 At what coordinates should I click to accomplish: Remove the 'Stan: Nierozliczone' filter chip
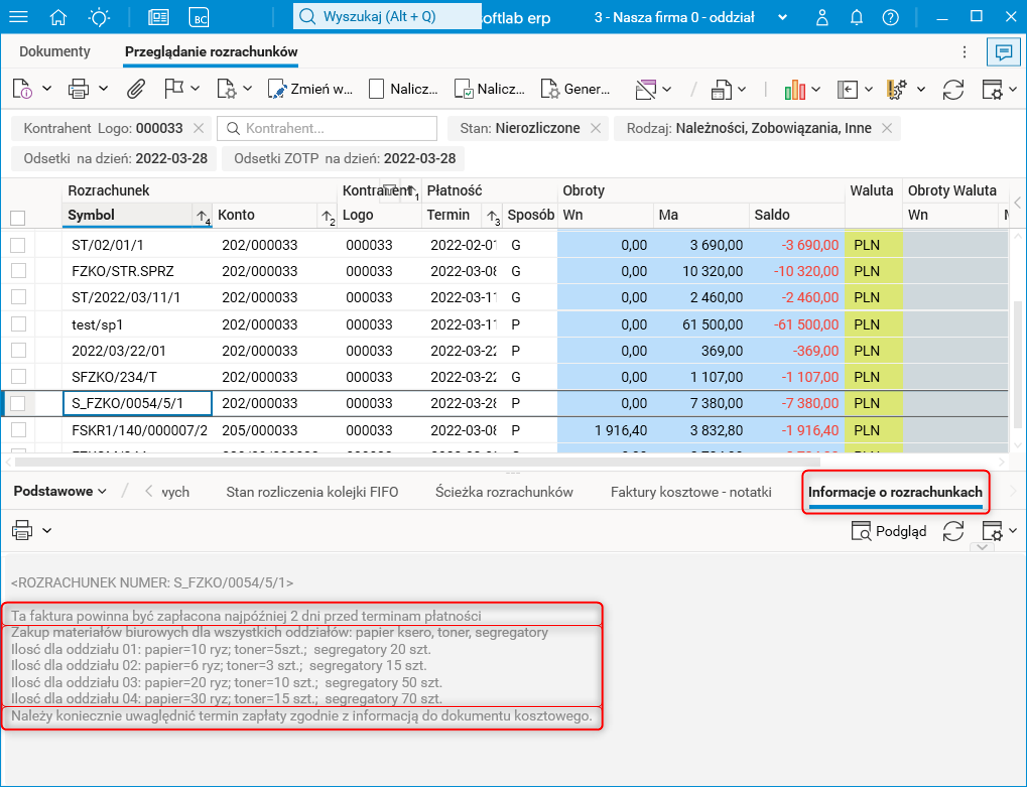tap(595, 128)
